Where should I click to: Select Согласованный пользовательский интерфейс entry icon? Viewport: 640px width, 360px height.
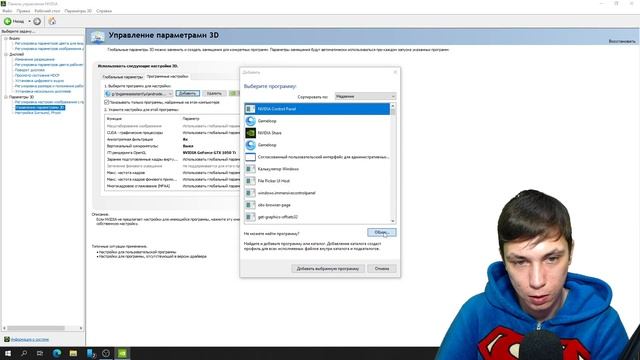(250, 157)
